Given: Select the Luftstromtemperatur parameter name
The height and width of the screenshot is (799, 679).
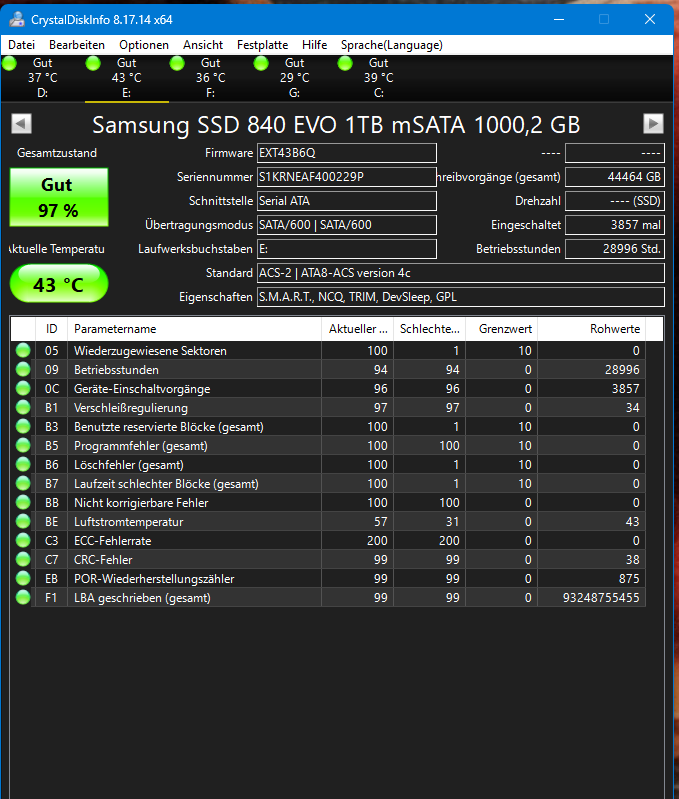Looking at the screenshot, I should [x=128, y=521].
